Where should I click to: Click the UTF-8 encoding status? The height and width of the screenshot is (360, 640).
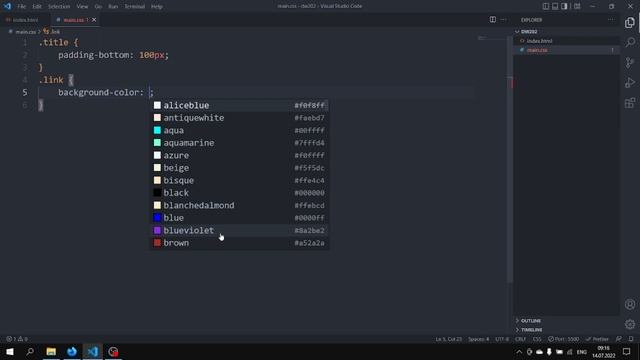coord(502,339)
